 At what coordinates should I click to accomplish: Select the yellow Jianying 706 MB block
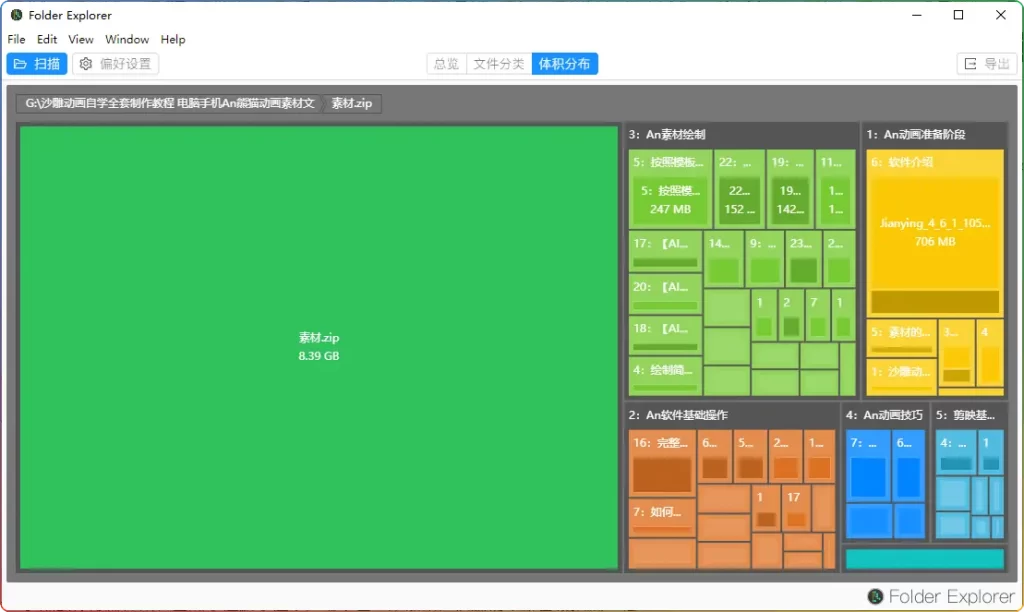(933, 233)
